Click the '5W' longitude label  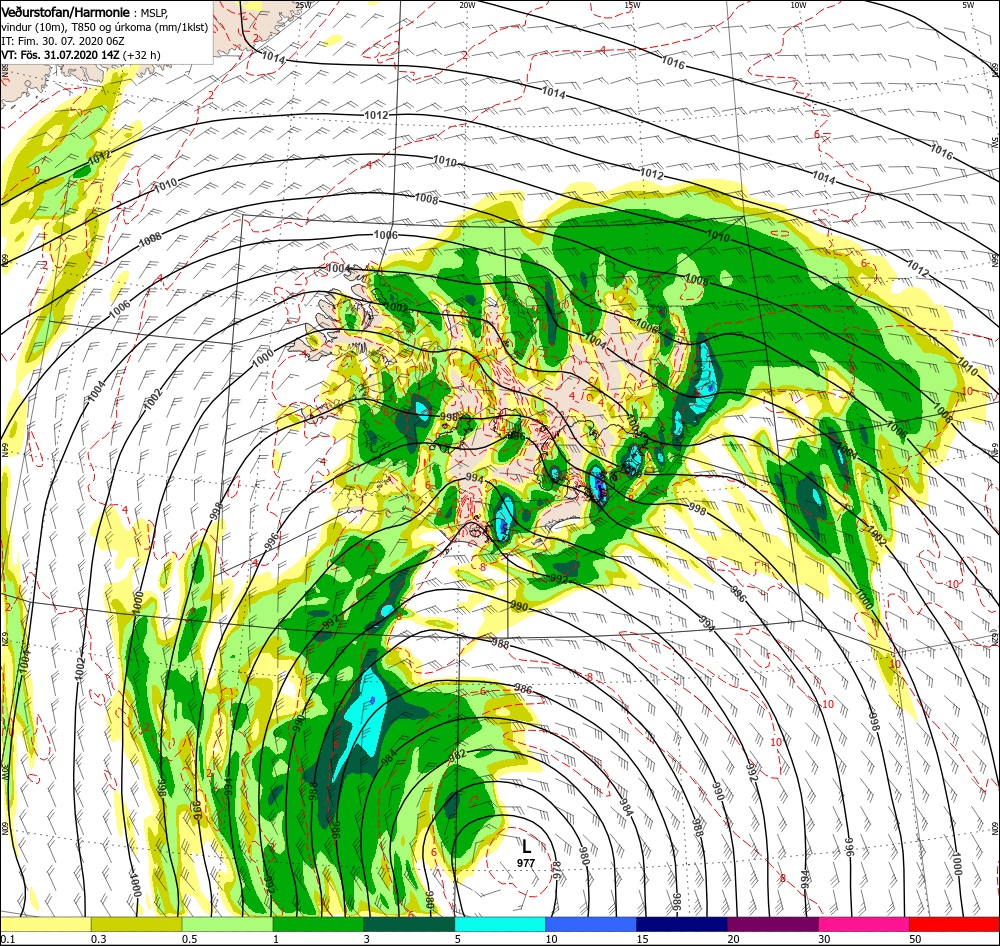pos(968,5)
